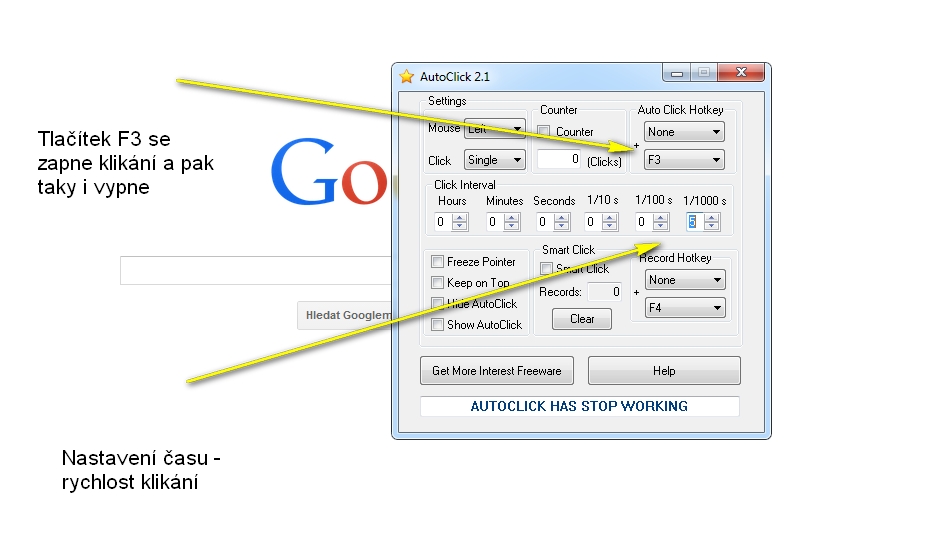Click the Minutes interval field
The image size is (943, 536).
(494, 222)
